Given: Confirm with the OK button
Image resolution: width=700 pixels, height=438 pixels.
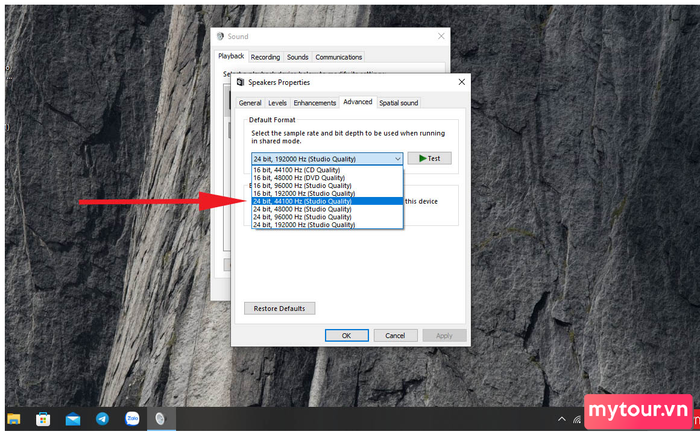Looking at the screenshot, I should click(346, 335).
